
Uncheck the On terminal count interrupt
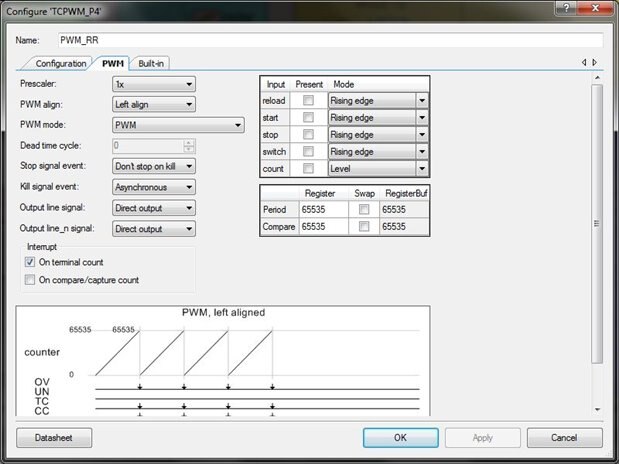pos(29,263)
